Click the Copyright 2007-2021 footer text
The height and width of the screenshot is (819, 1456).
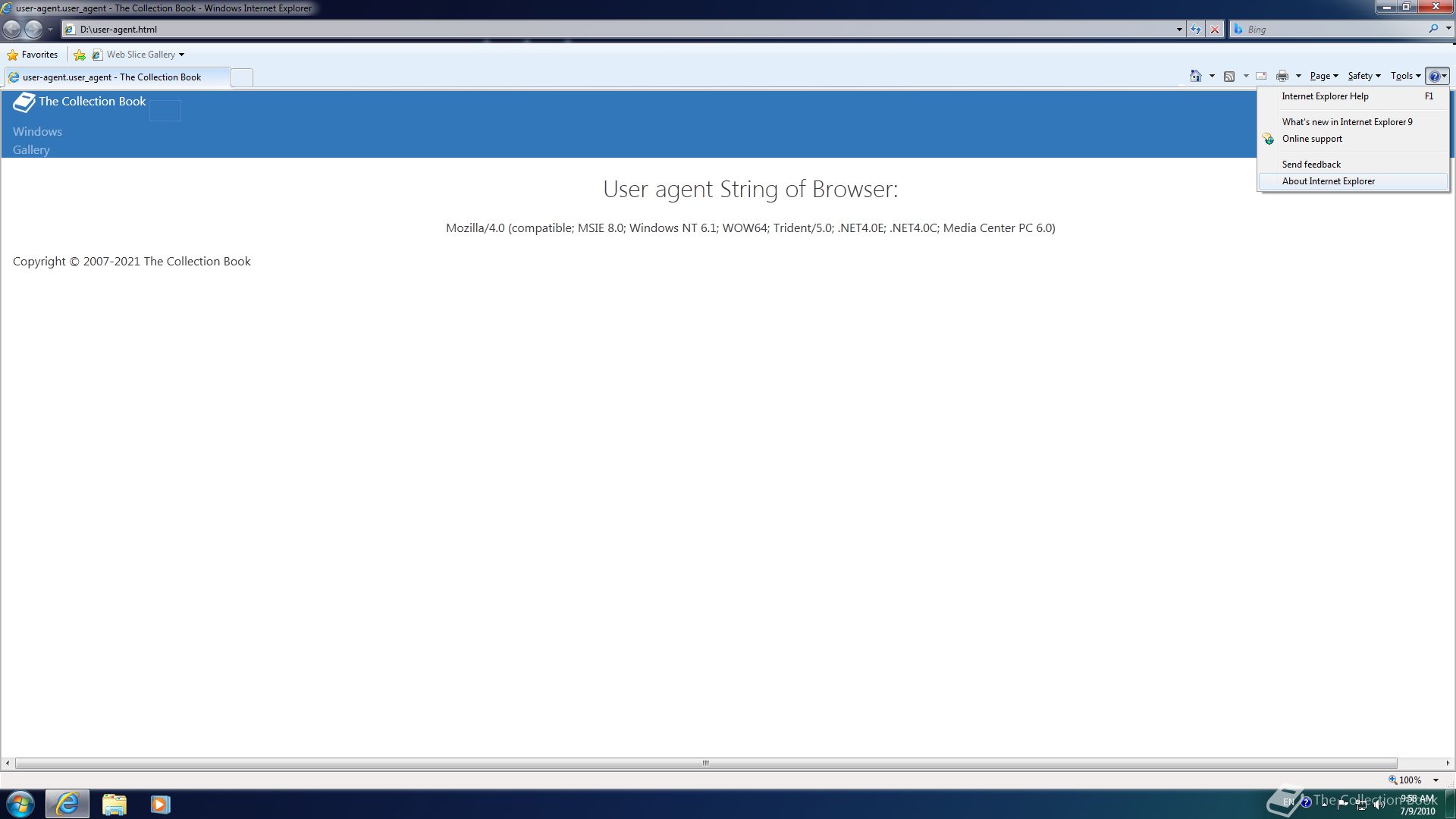(x=131, y=261)
